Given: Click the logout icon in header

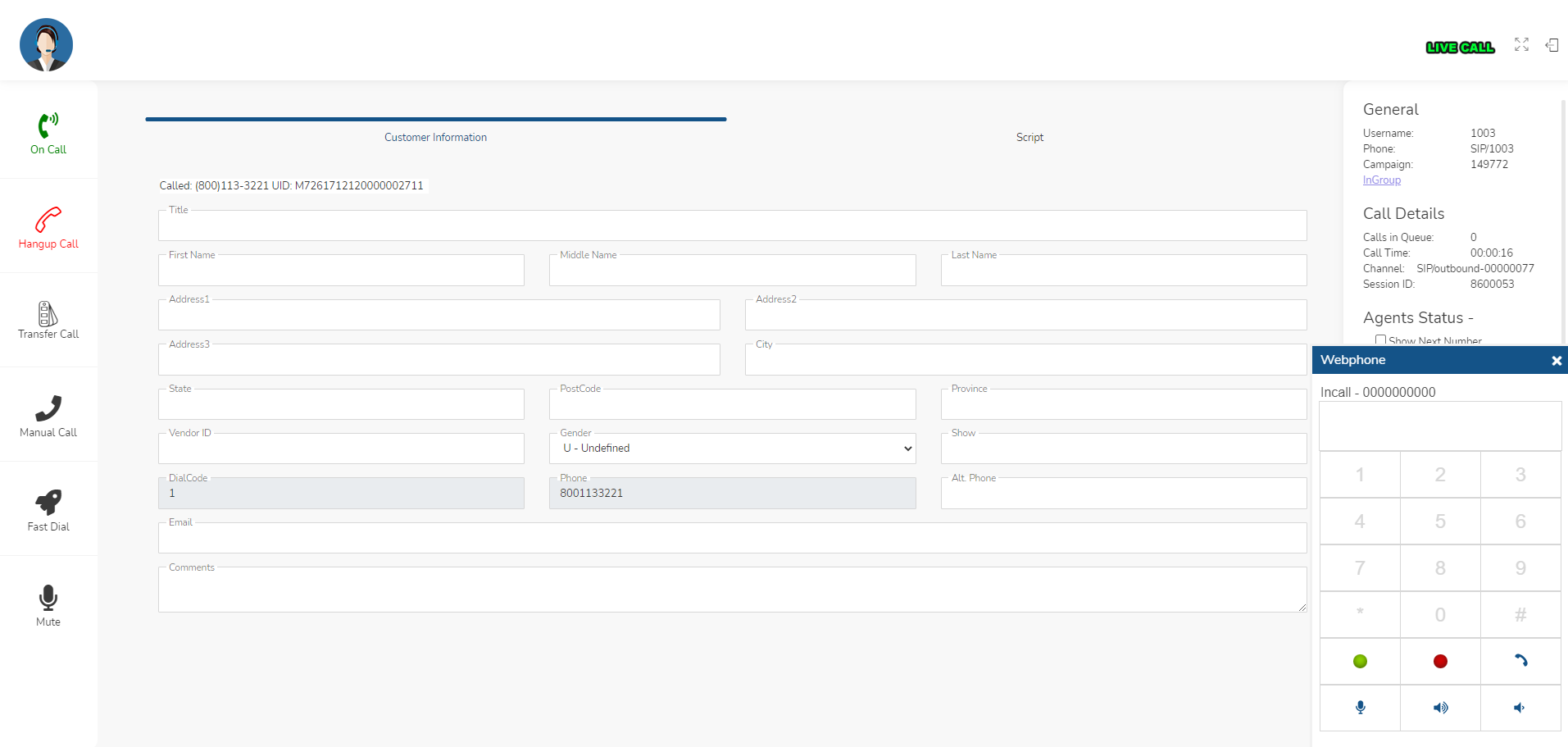Looking at the screenshot, I should [1552, 45].
